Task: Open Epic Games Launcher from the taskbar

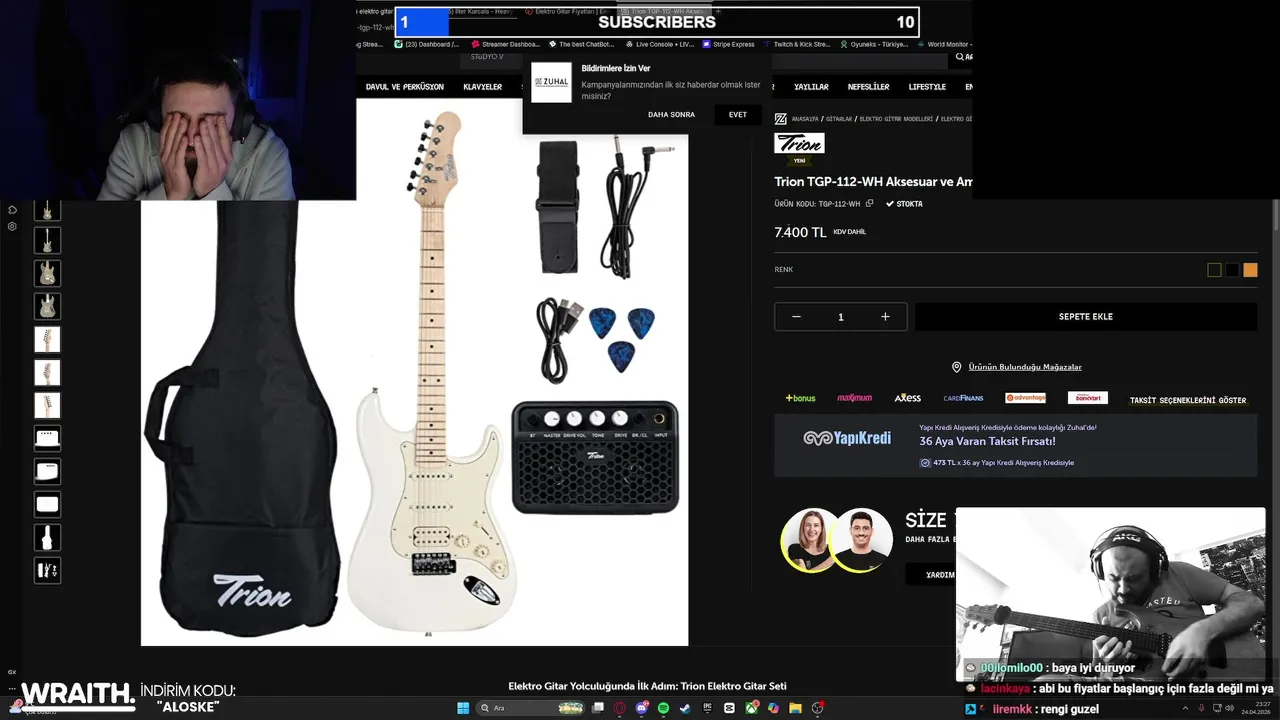Action: 707,708
